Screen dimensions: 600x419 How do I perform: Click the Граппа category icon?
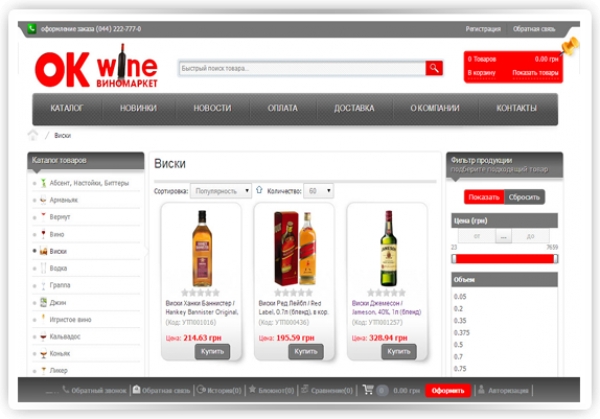(43, 285)
